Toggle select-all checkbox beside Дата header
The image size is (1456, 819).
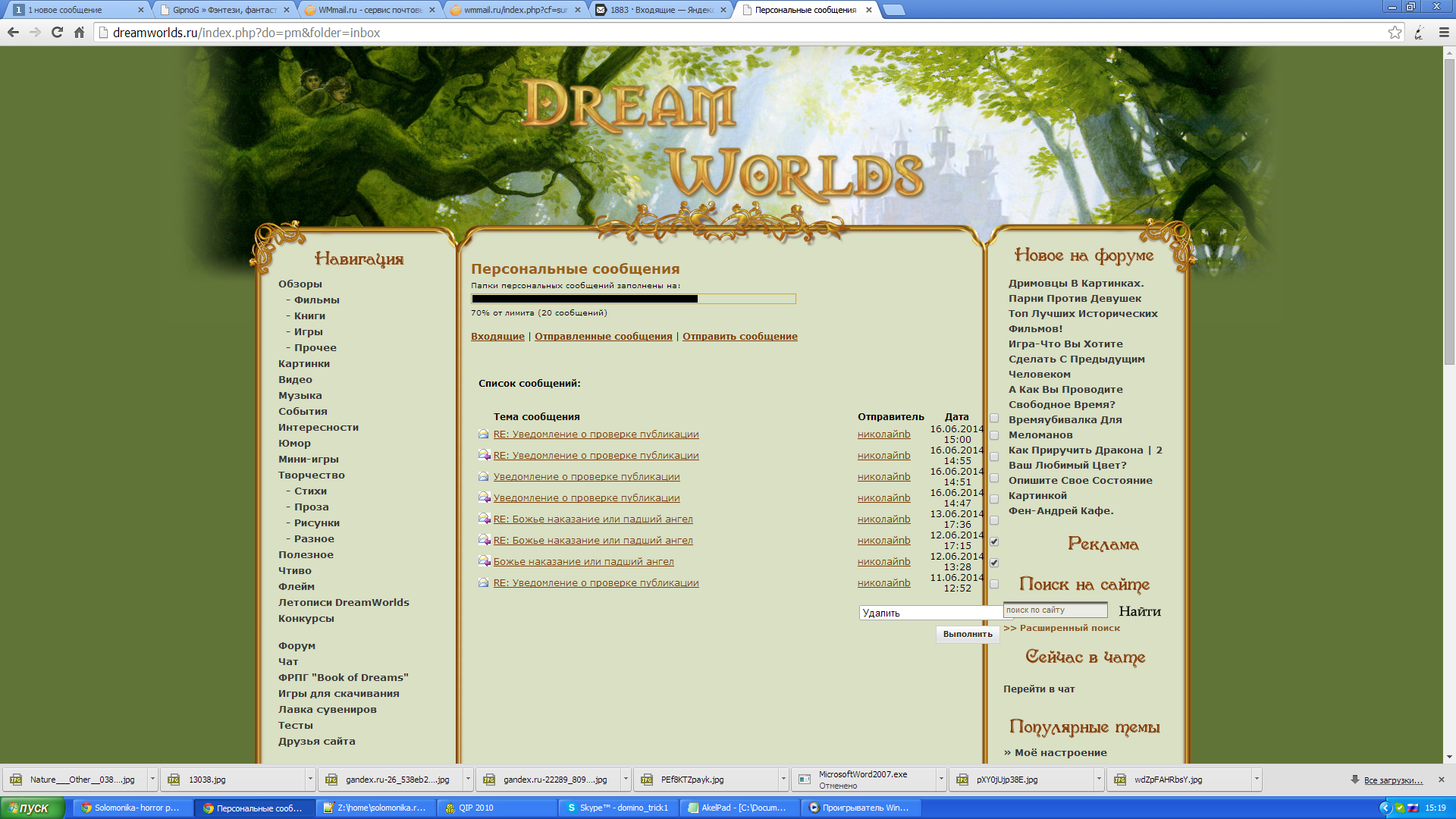(994, 418)
